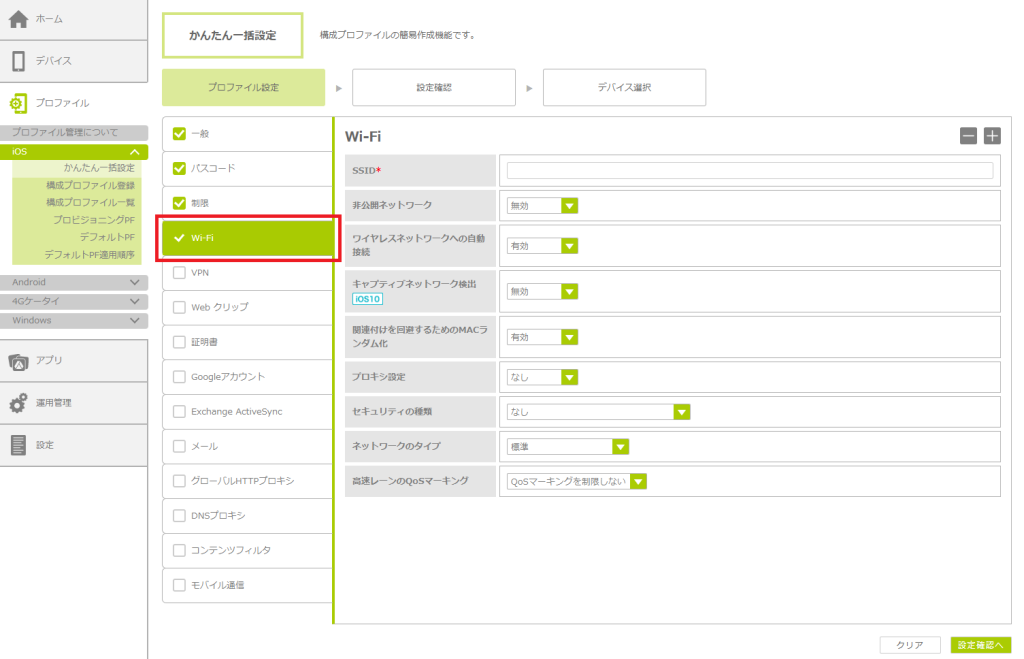Click the Operation Management gears icon
This screenshot has height=659, width=1024.
(18, 403)
